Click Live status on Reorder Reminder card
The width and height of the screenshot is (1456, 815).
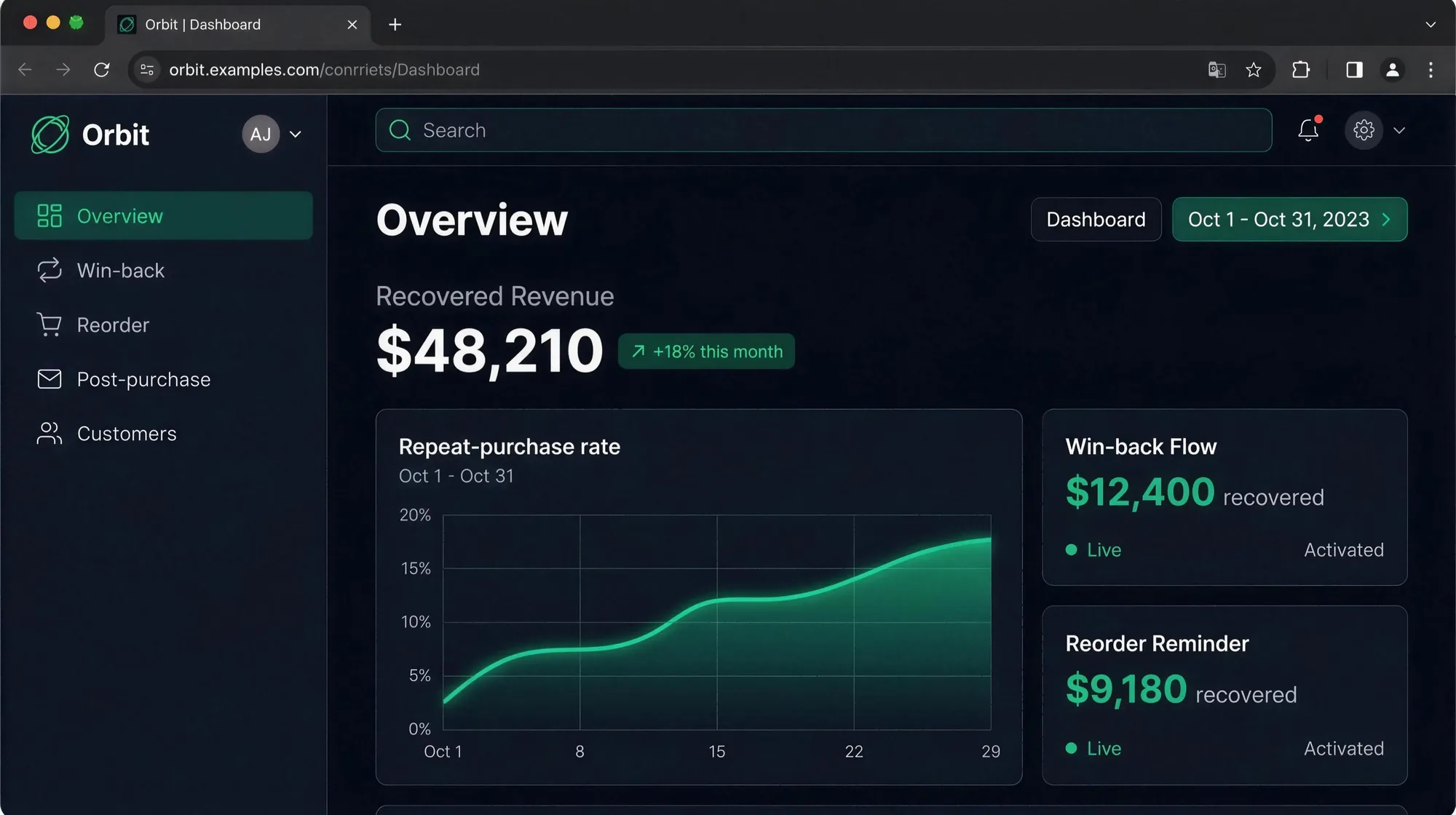coord(1093,748)
